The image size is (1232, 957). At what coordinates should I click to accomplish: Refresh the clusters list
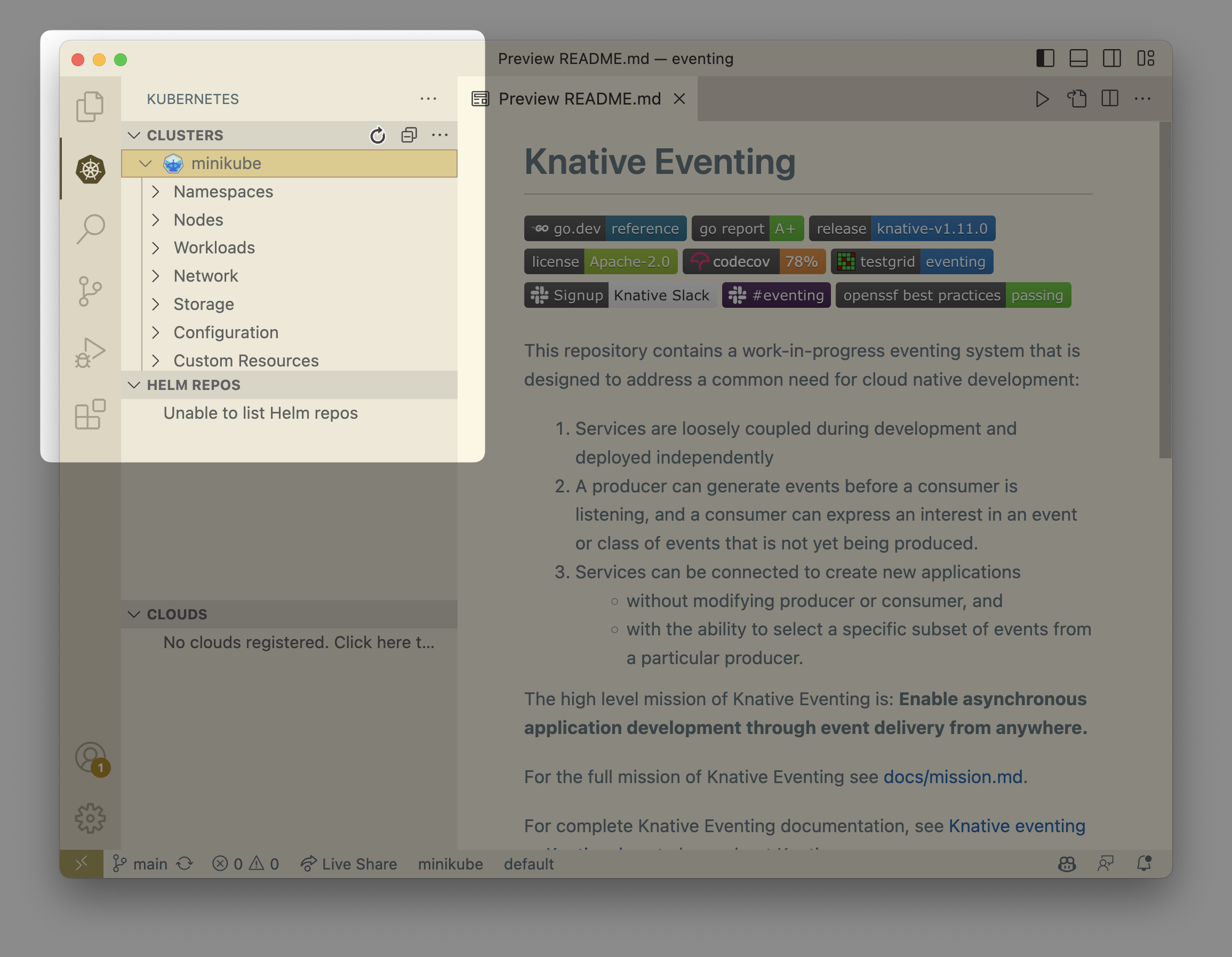[x=377, y=135]
